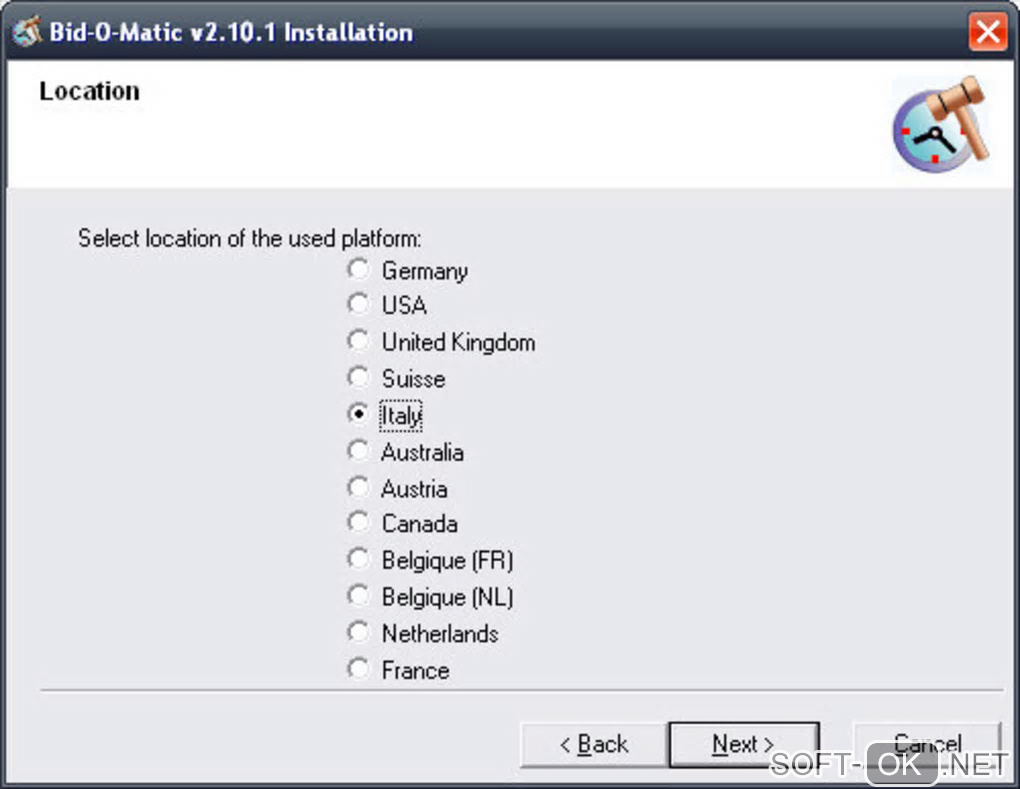Go to previous step with Back
Image resolution: width=1020 pixels, height=789 pixels.
pyautogui.click(x=594, y=744)
